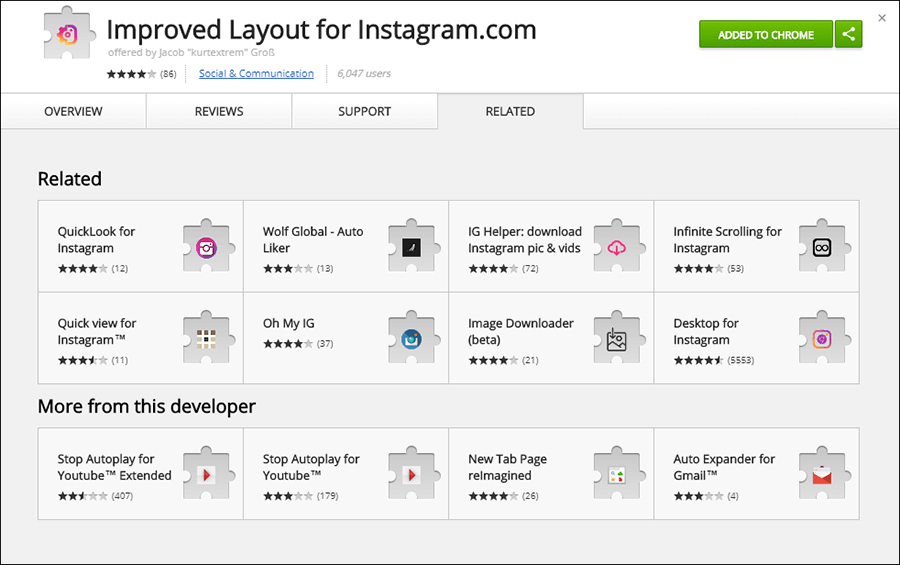Click the Desktop for Instagram title
This screenshot has height=565, width=900.
tap(706, 331)
